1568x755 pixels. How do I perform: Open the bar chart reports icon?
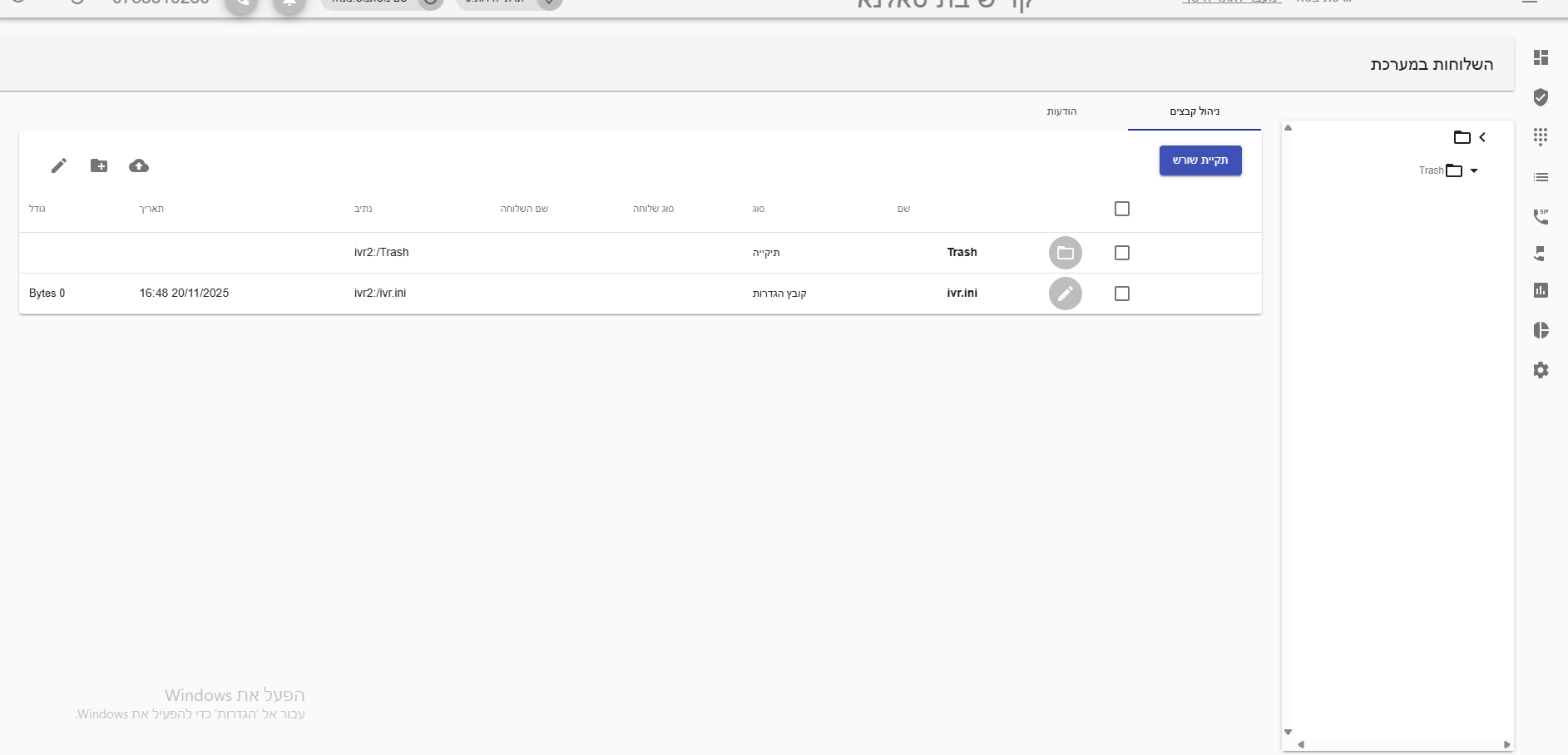pos(1541,290)
